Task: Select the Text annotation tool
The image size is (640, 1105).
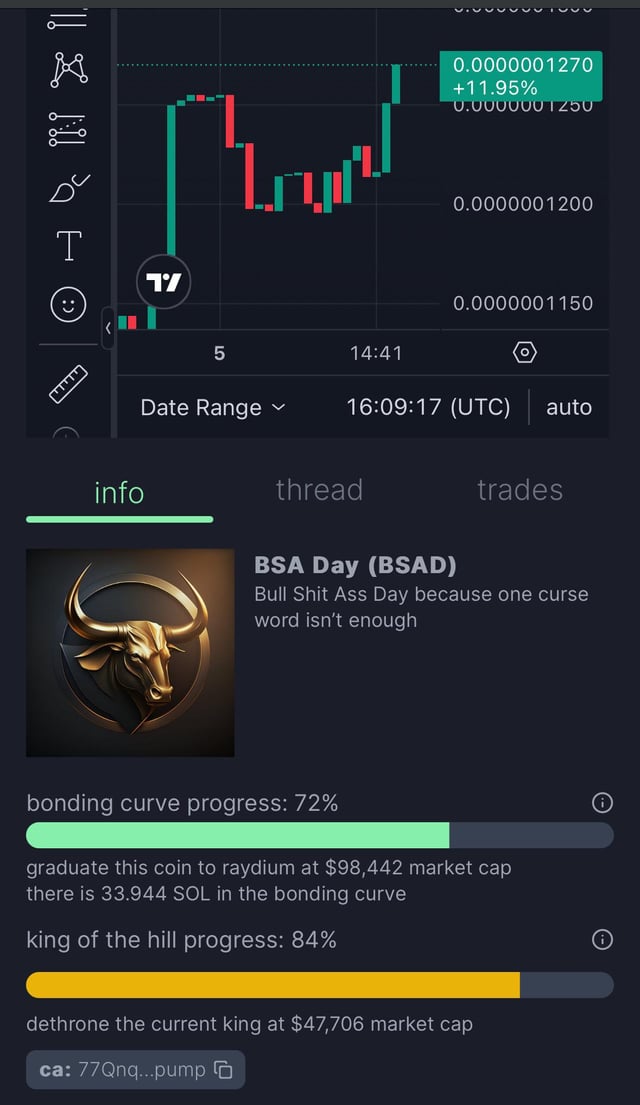Action: [68, 246]
